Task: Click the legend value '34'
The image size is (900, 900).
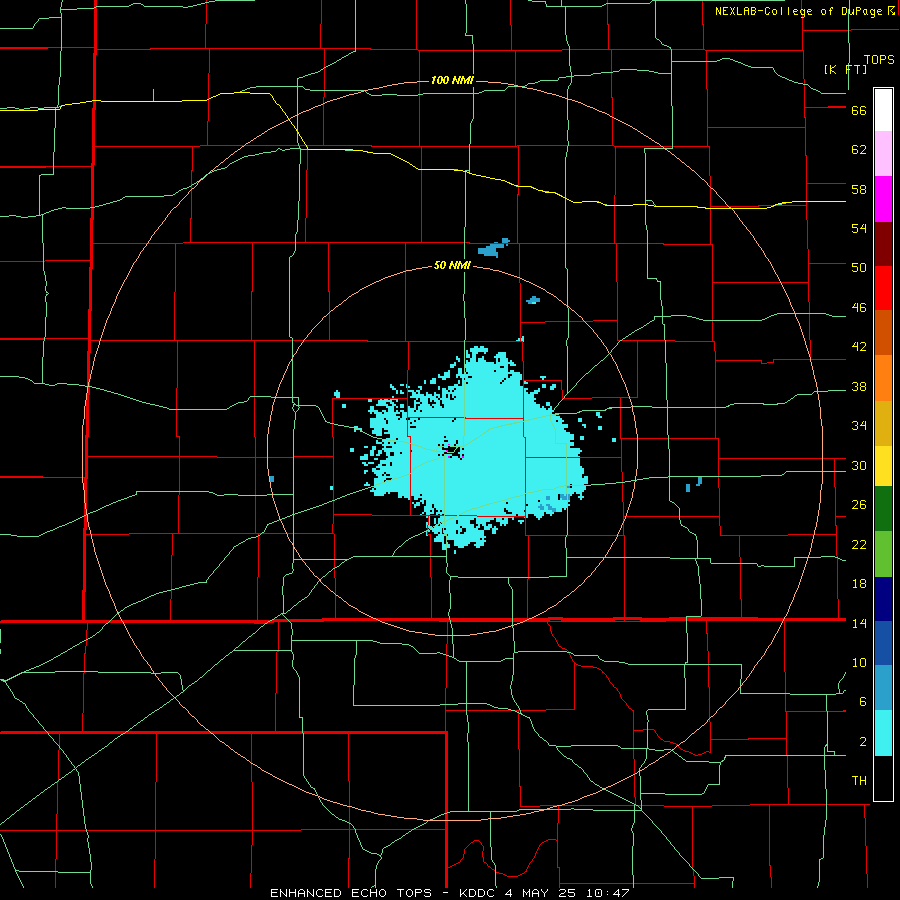Action: [859, 426]
